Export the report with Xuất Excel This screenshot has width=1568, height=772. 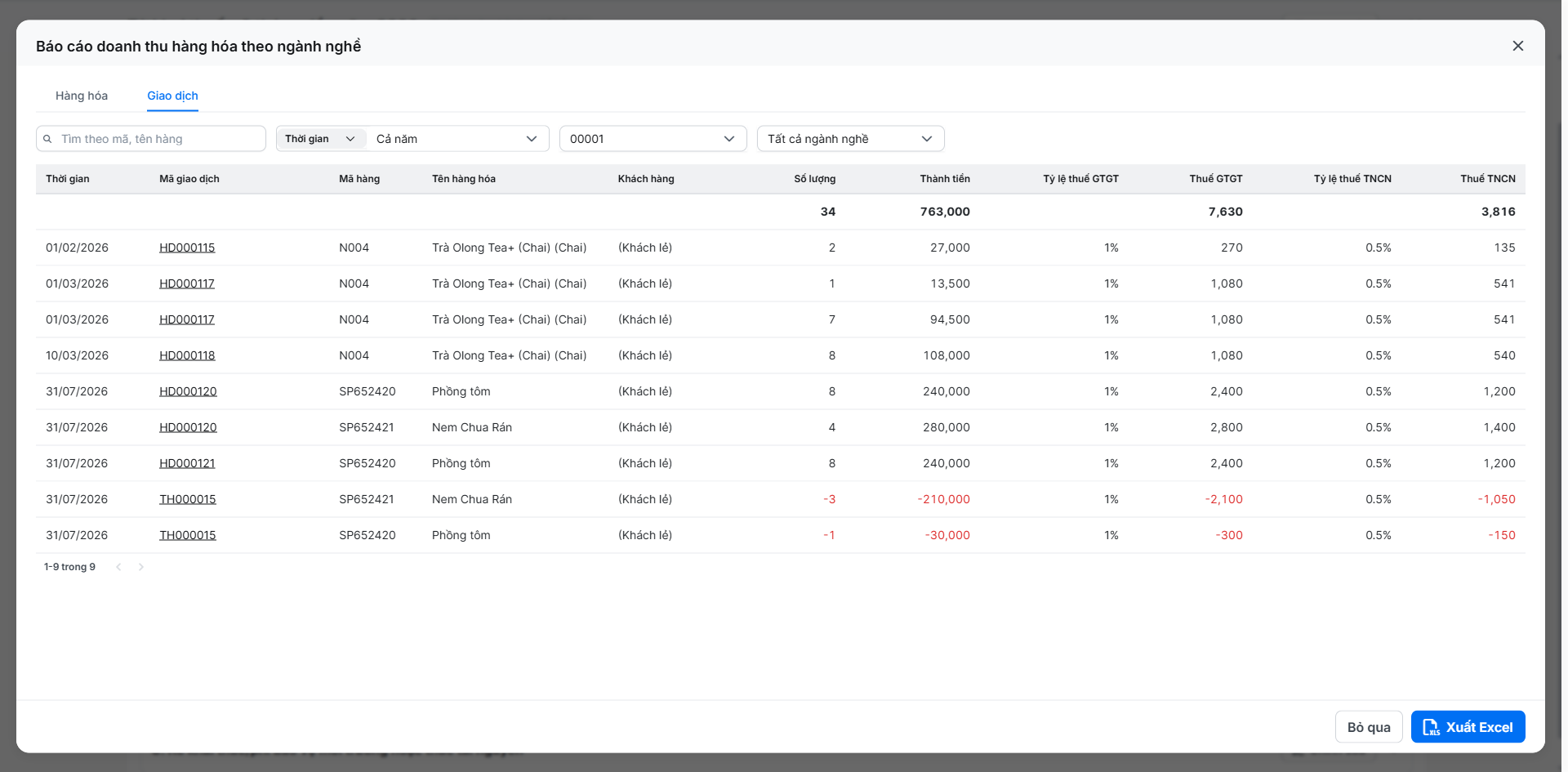pos(1468,727)
